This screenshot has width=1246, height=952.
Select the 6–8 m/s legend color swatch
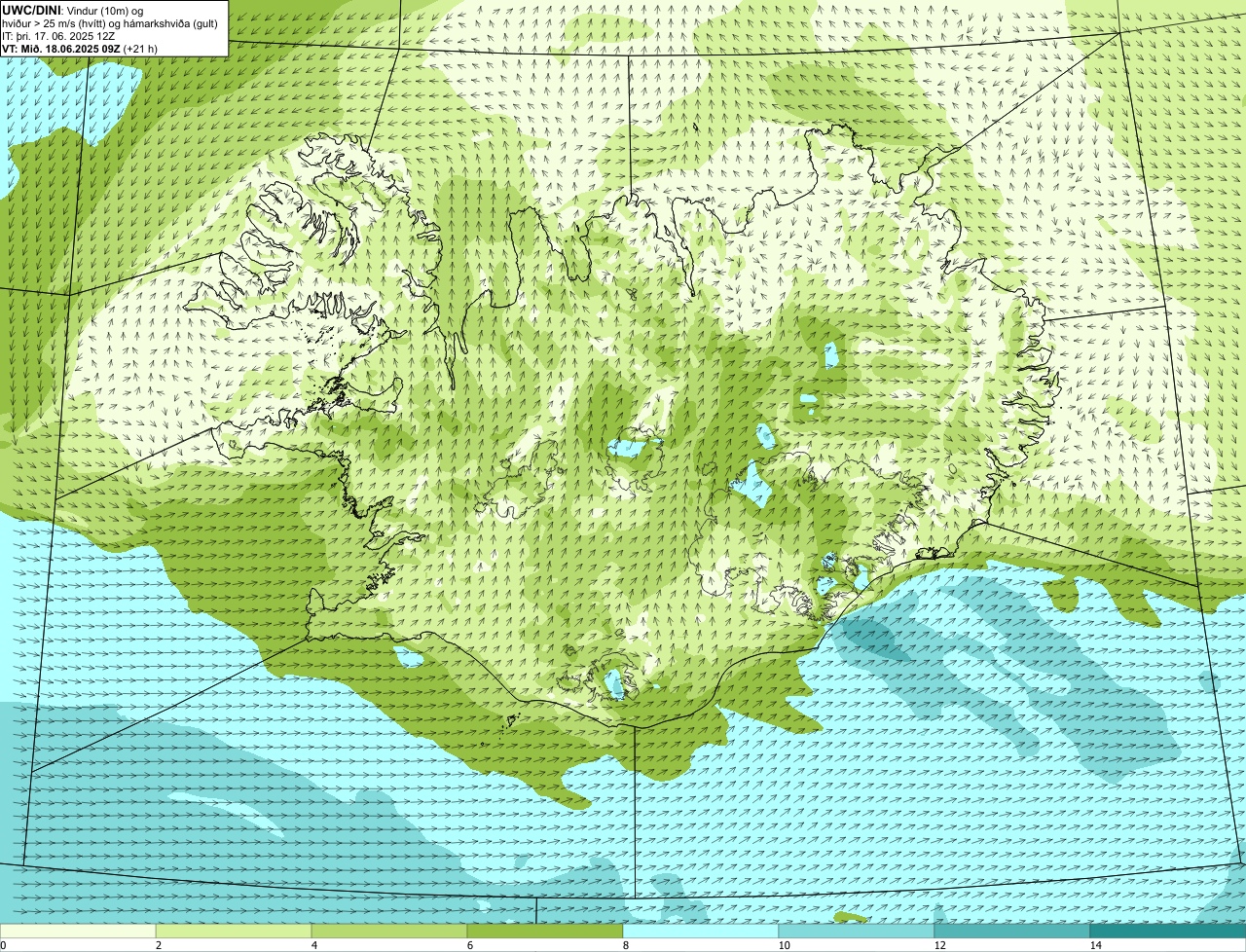click(545, 931)
